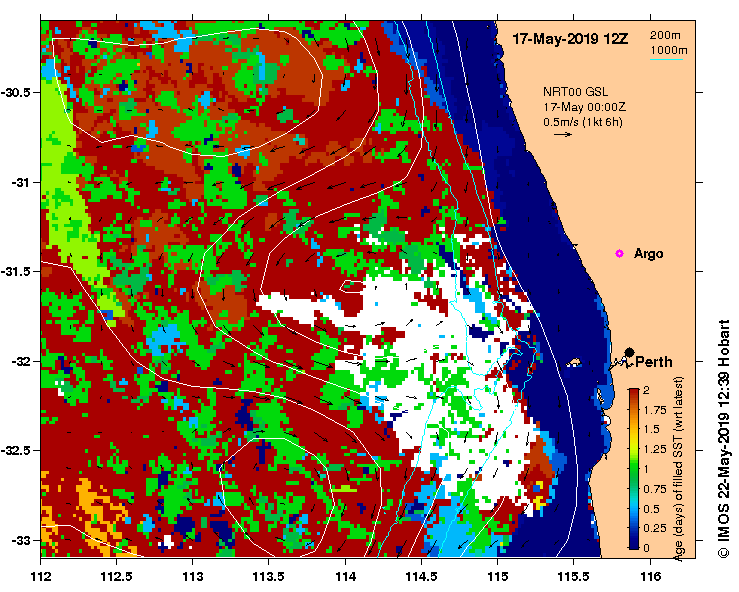This screenshot has width=739, height=592.
Task: Click the Perth city label
Action: [x=654, y=362]
